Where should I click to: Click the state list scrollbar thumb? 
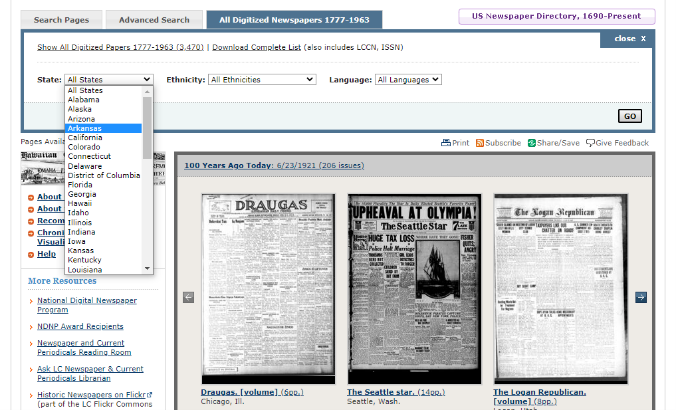[147, 128]
